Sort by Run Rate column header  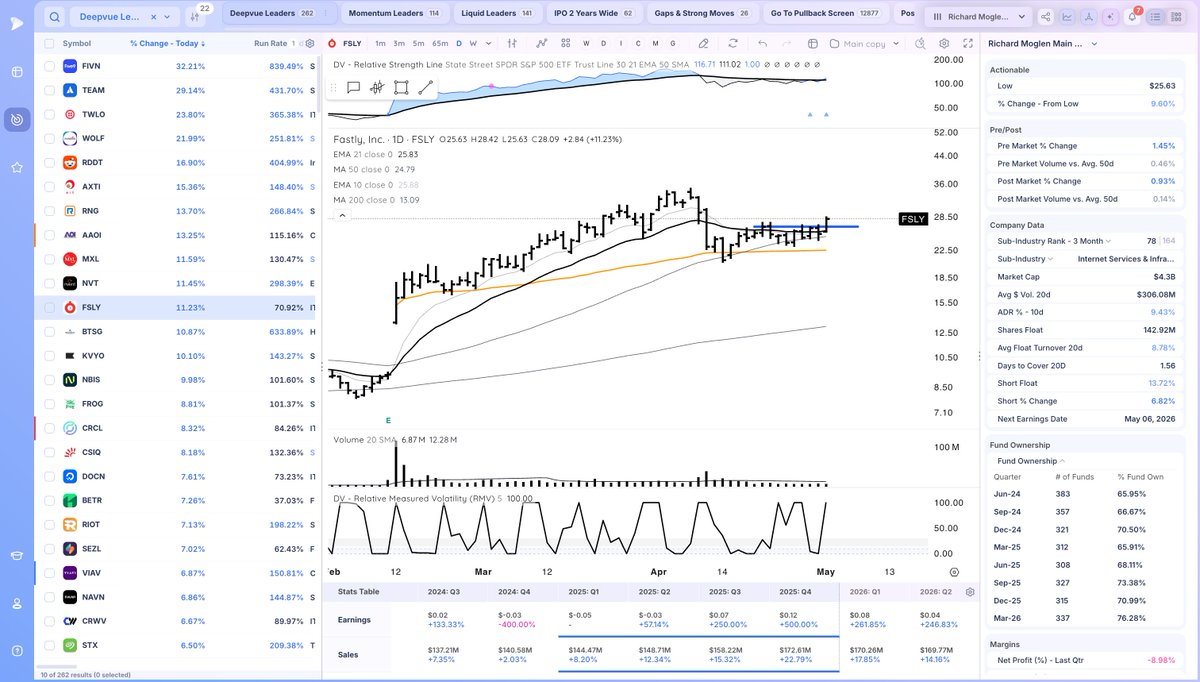pos(268,44)
